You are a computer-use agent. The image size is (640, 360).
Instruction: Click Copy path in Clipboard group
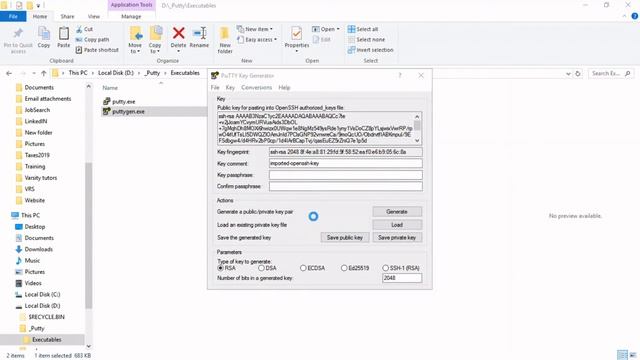click(92, 40)
